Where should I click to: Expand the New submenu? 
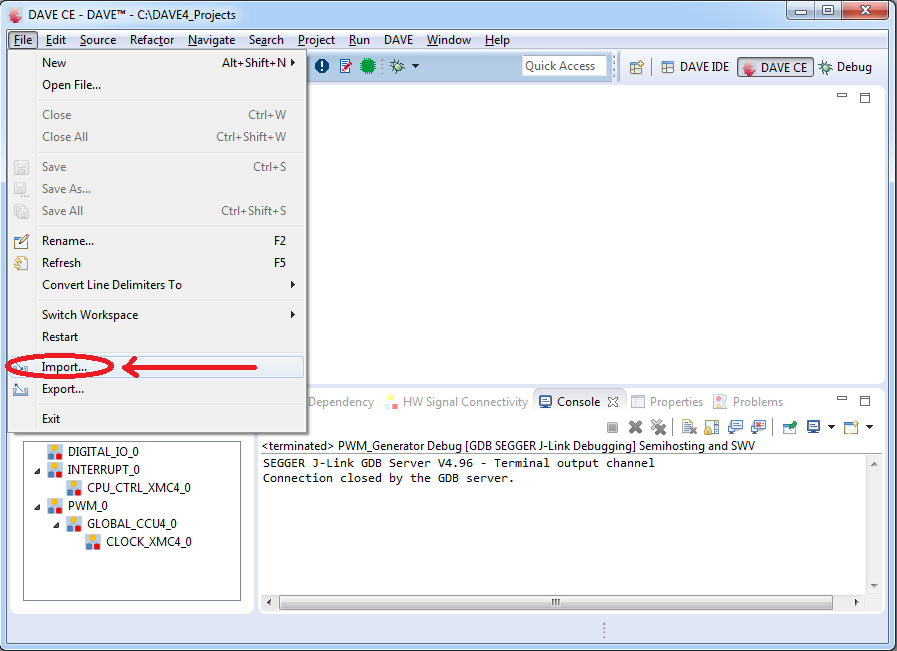pyautogui.click(x=157, y=63)
